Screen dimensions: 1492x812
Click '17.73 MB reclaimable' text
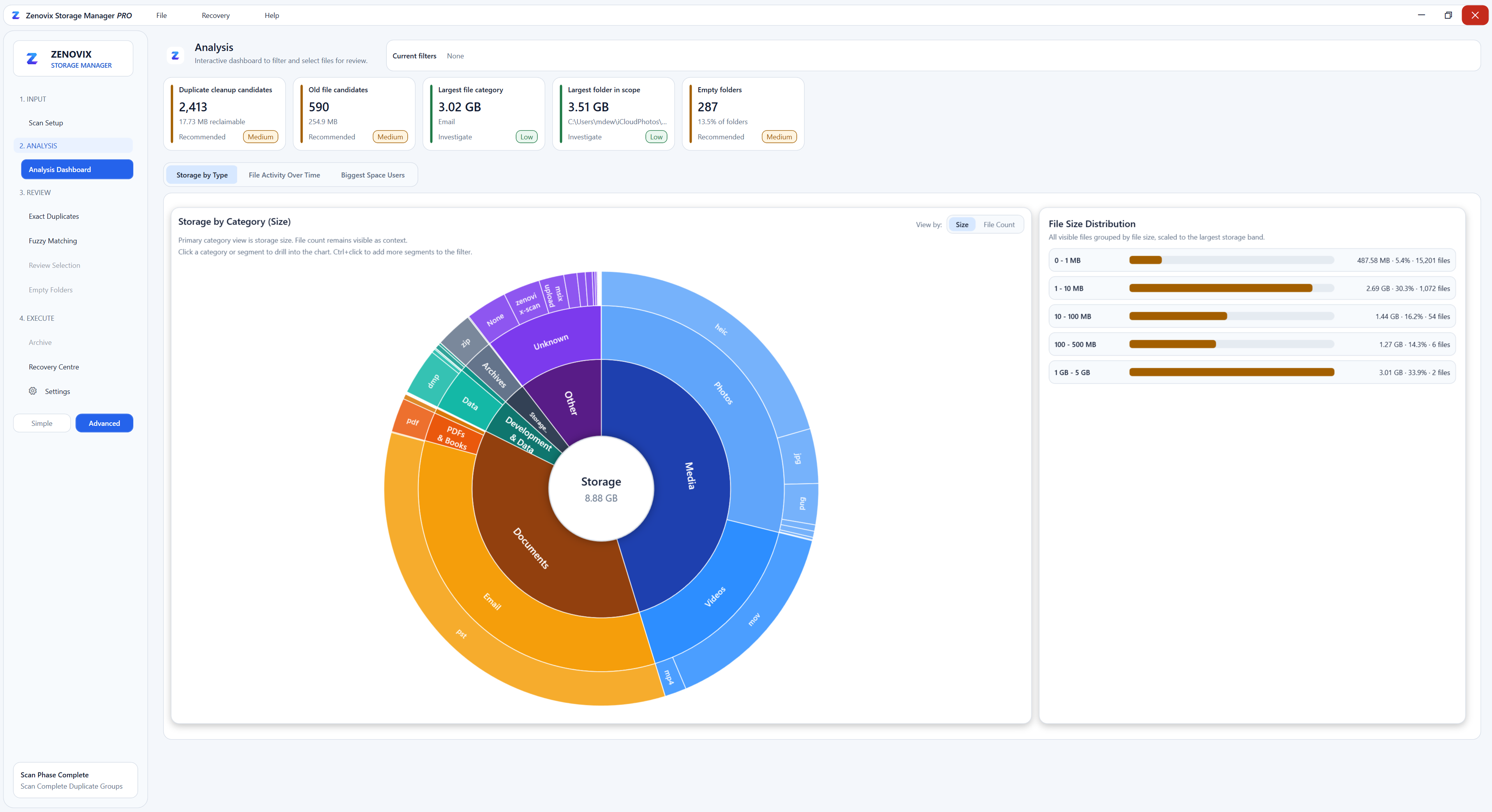(212, 121)
